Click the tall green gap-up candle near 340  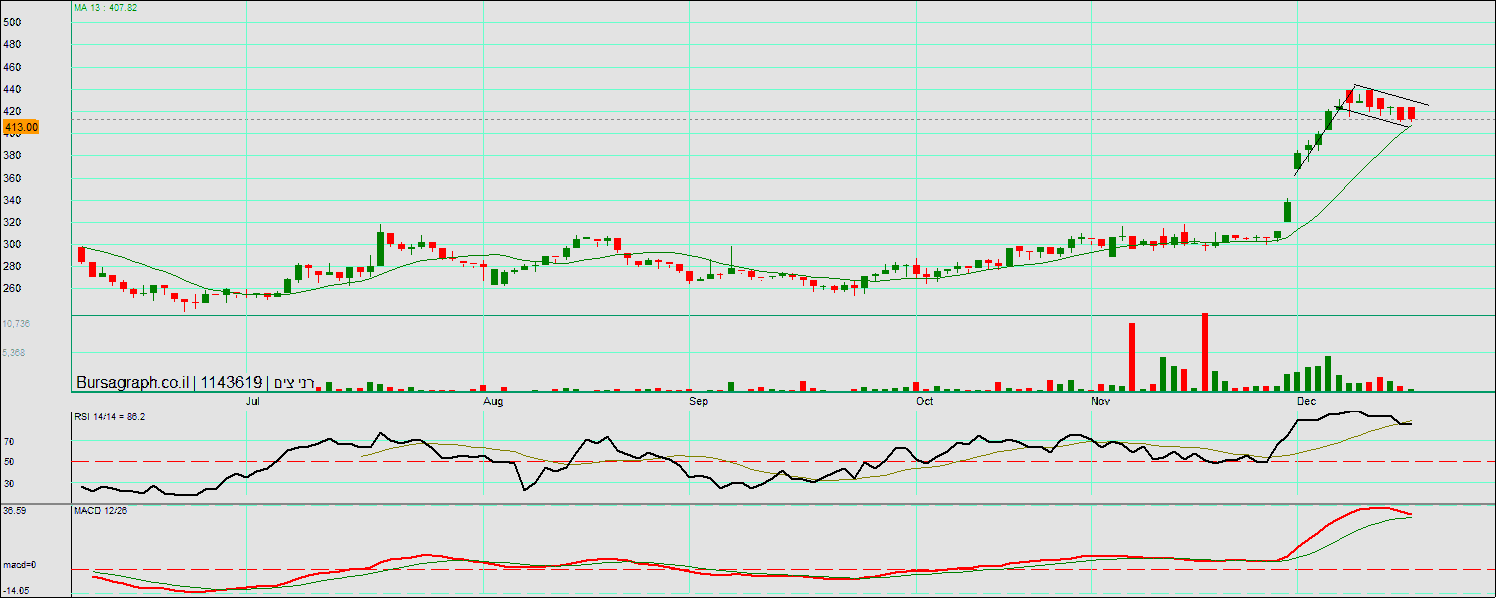click(1288, 212)
